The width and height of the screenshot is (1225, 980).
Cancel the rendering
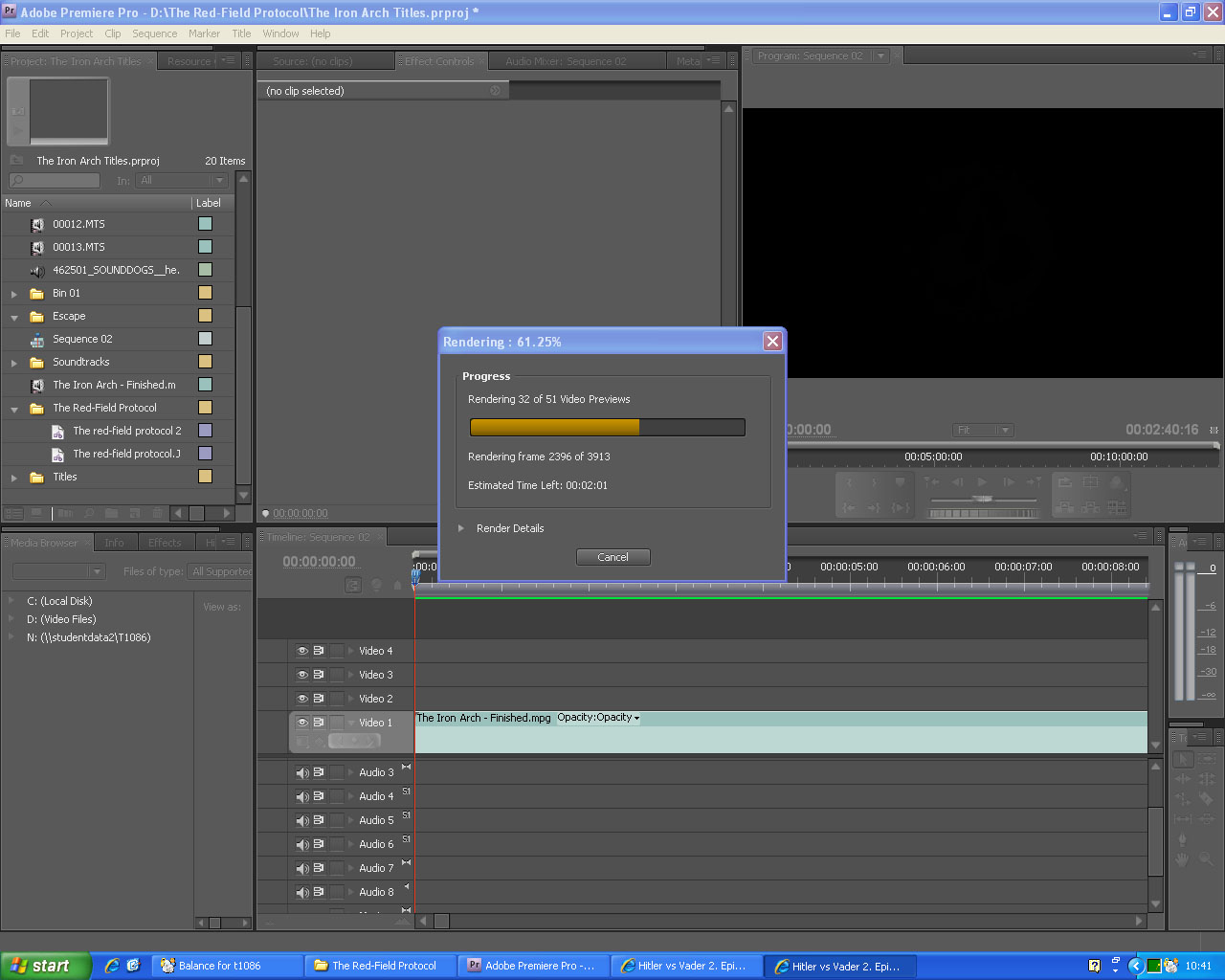click(613, 557)
